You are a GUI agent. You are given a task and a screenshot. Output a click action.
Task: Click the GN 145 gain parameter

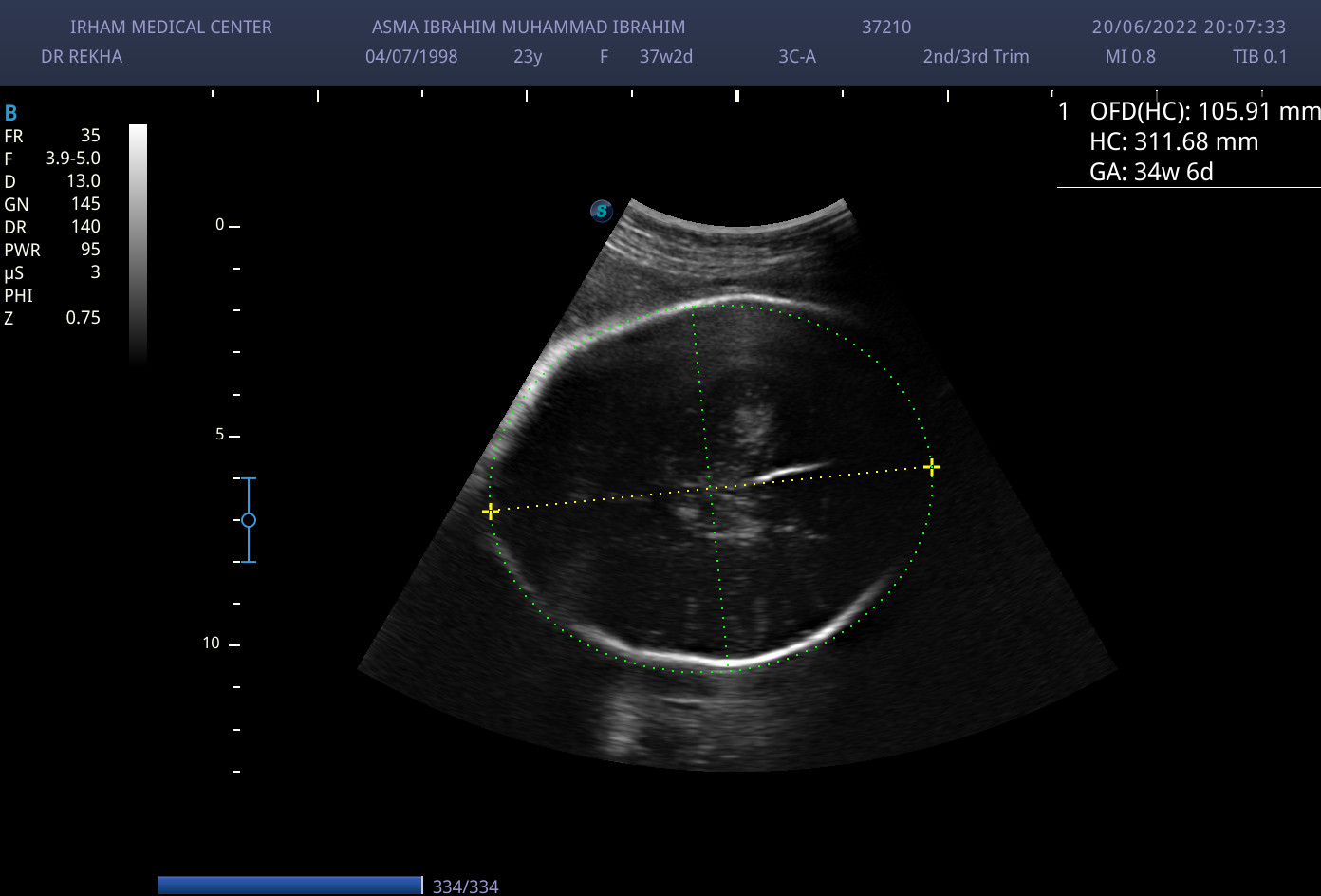(52, 204)
